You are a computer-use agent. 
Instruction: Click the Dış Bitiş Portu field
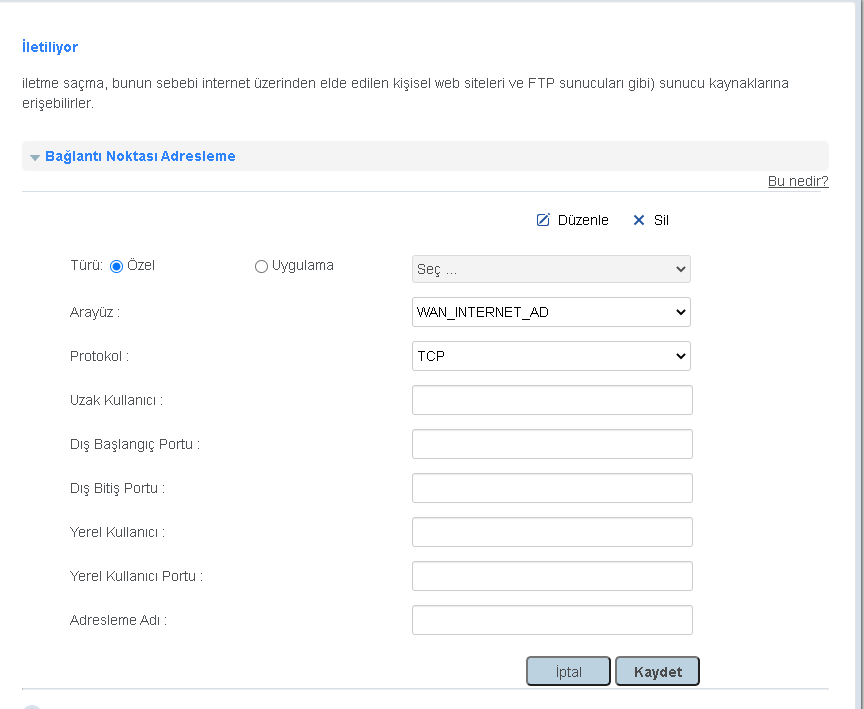point(552,488)
